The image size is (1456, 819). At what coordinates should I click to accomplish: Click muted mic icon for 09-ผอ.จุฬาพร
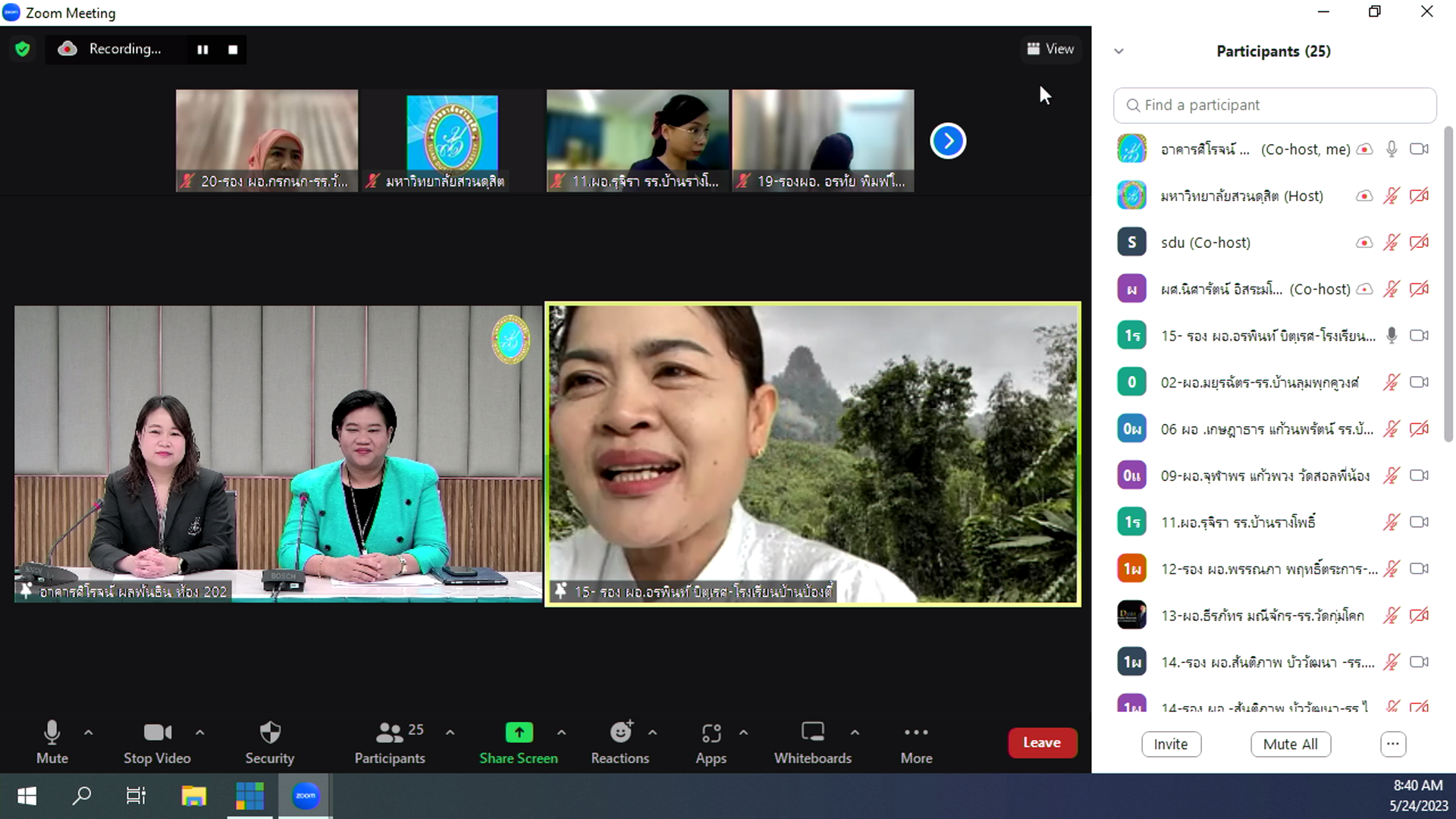(1392, 475)
